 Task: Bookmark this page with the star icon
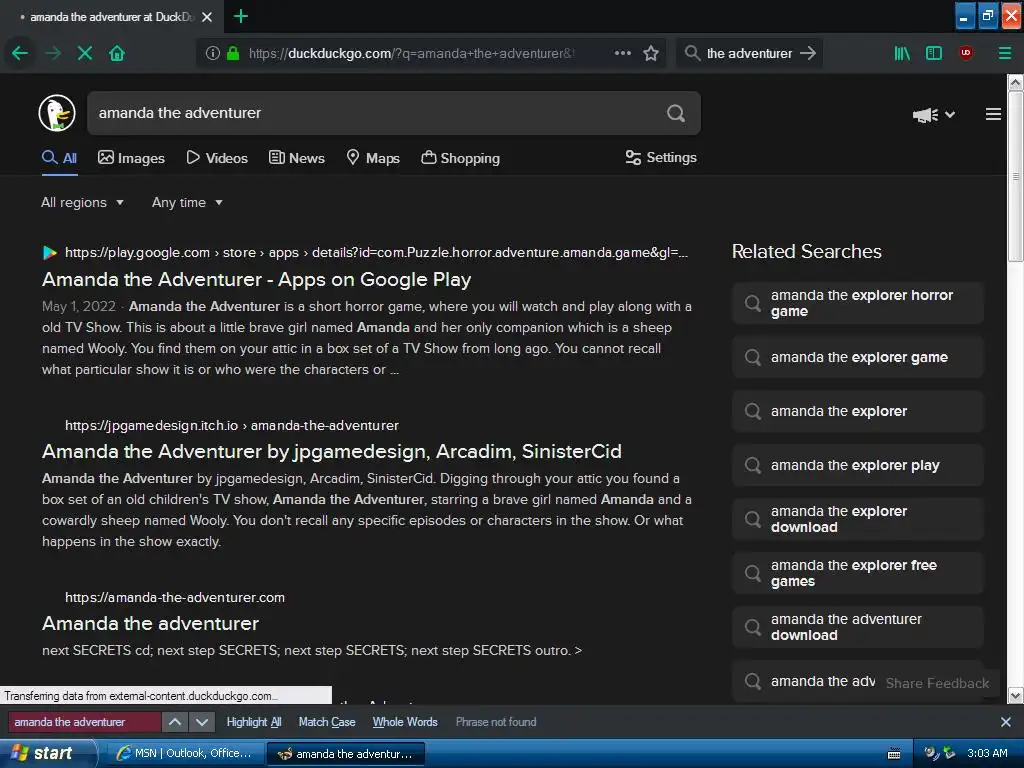[x=650, y=53]
